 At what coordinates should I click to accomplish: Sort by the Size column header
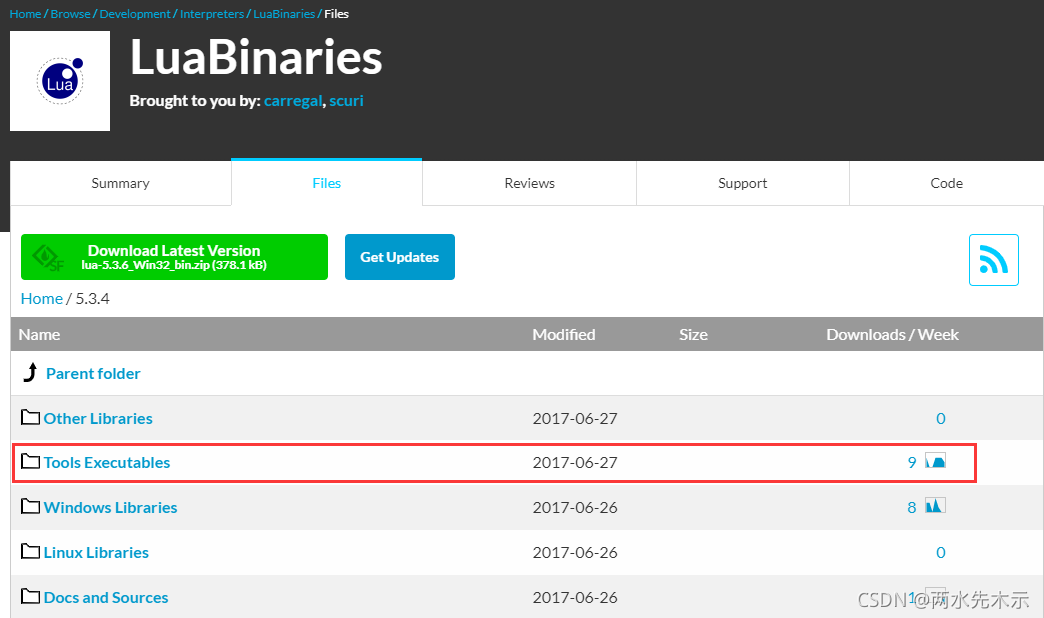click(x=693, y=334)
